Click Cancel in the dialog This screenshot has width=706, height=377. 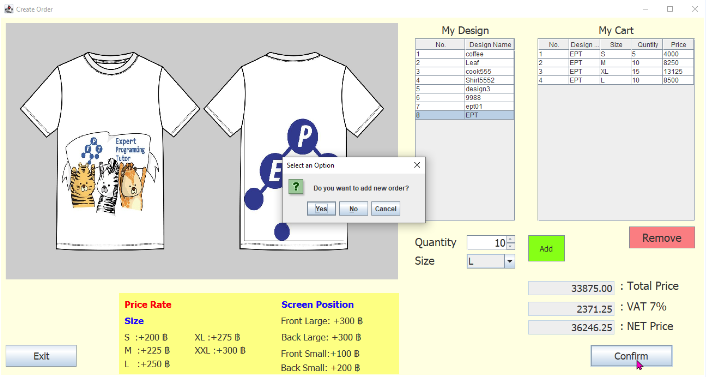pyautogui.click(x=385, y=209)
